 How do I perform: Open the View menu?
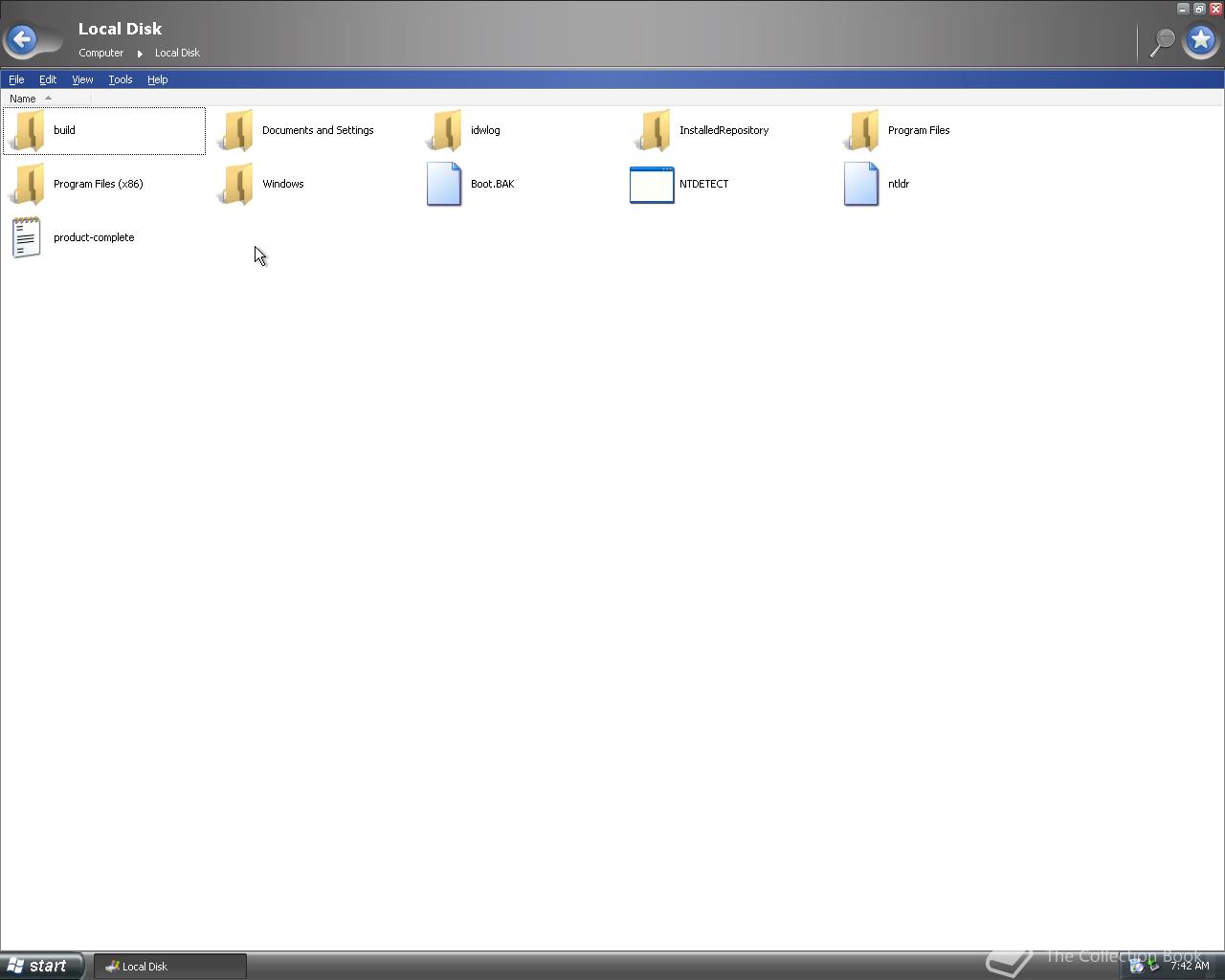[x=82, y=79]
